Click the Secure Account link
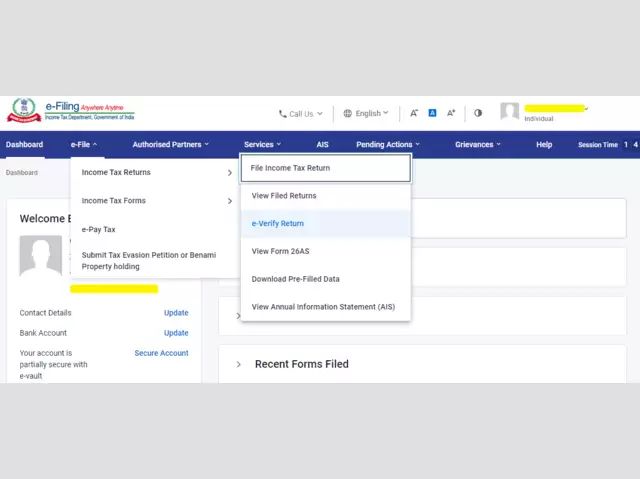 coord(161,353)
